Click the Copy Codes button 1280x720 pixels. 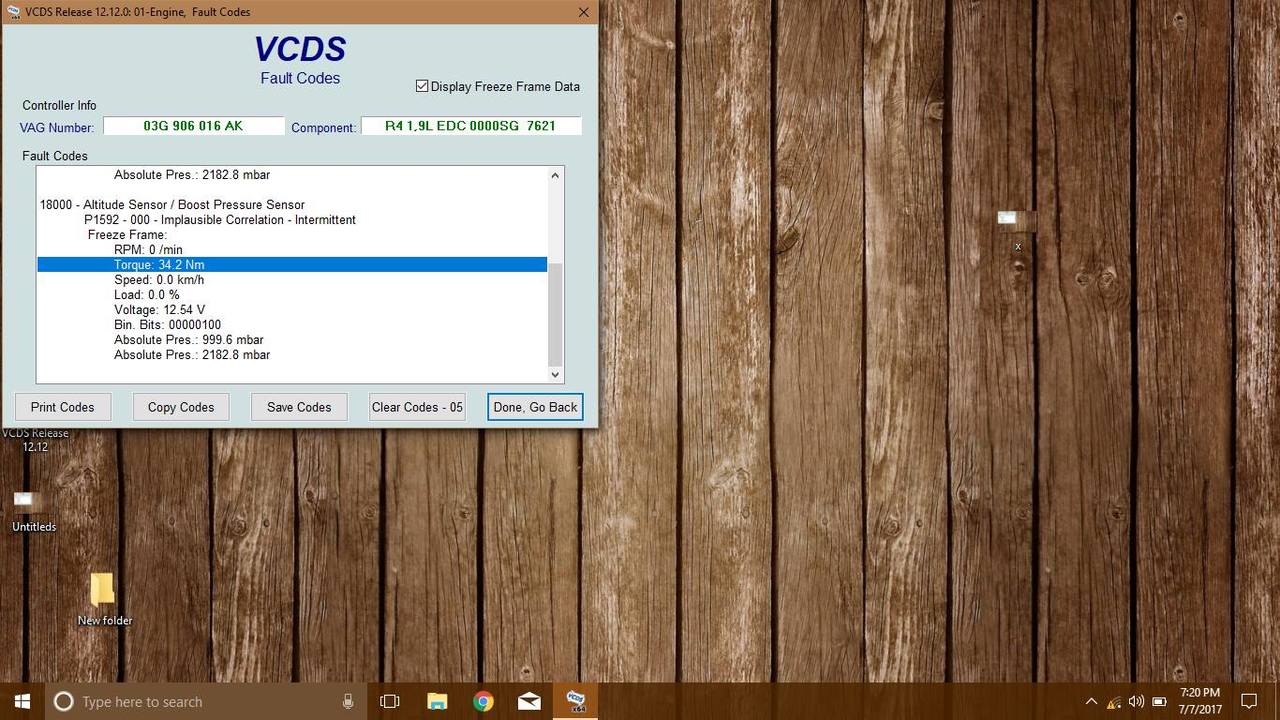[181, 407]
